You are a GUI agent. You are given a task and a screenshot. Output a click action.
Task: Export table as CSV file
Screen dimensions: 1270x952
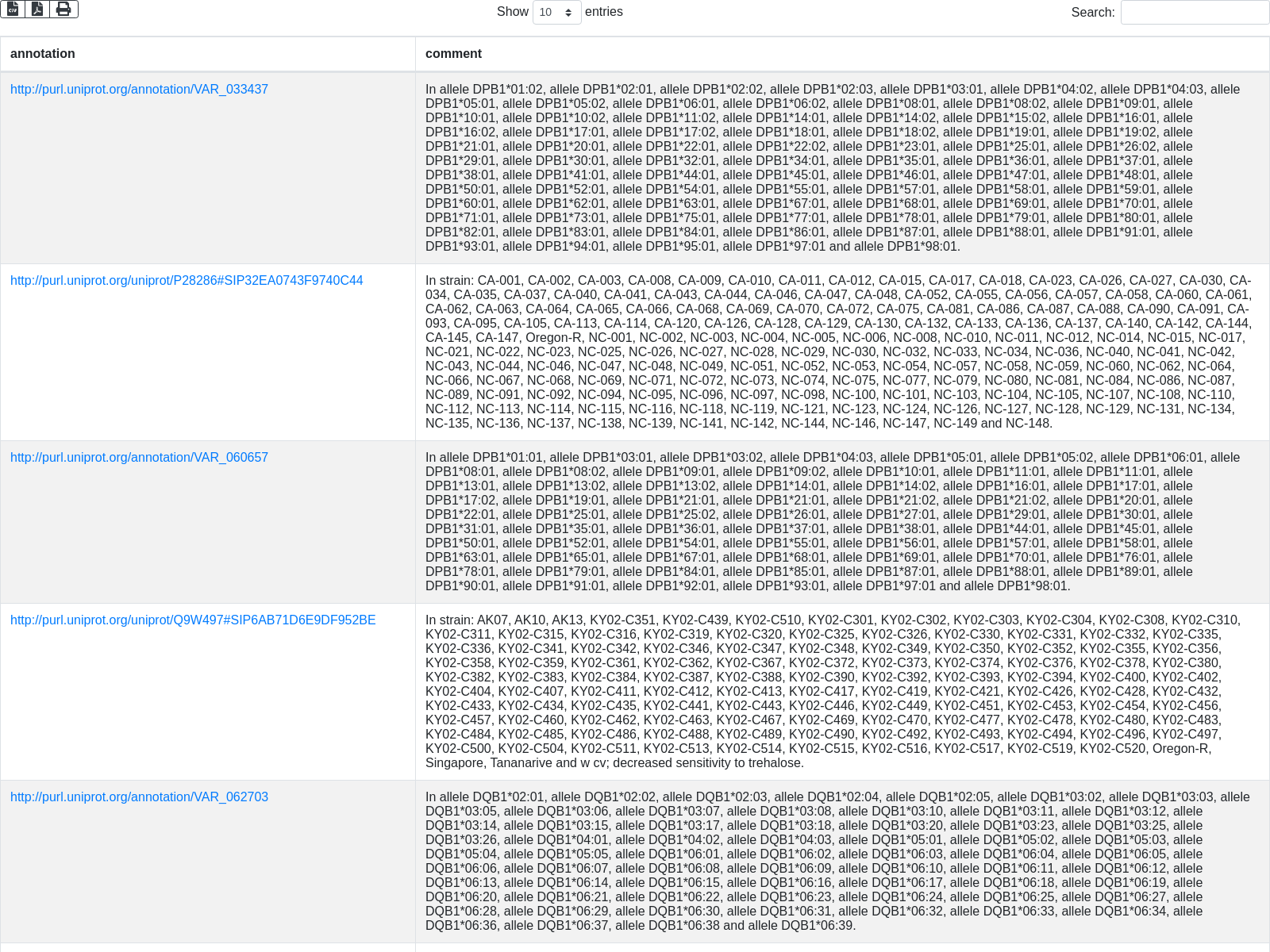click(x=13, y=9)
